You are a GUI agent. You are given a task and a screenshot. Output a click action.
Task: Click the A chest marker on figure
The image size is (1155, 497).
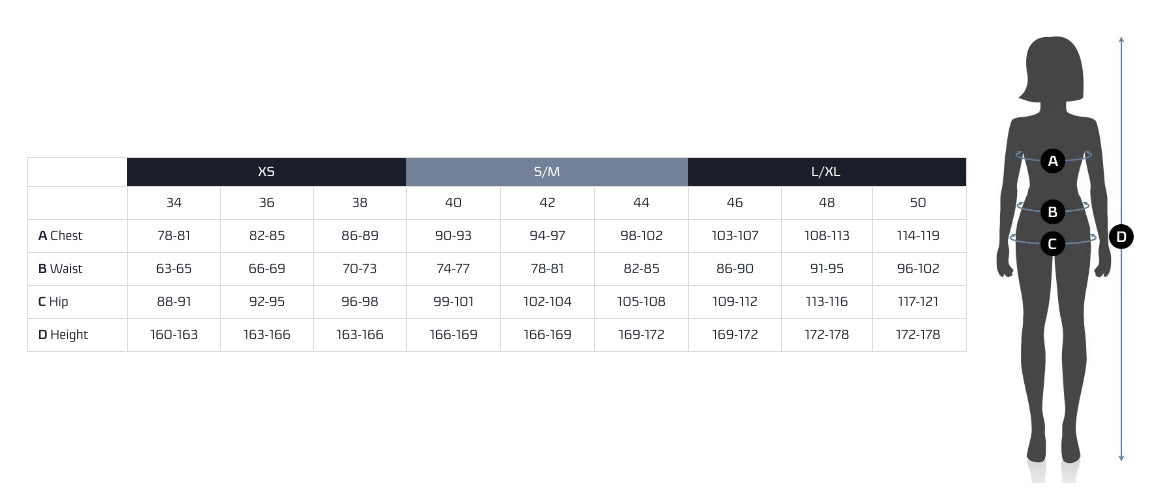[1051, 160]
